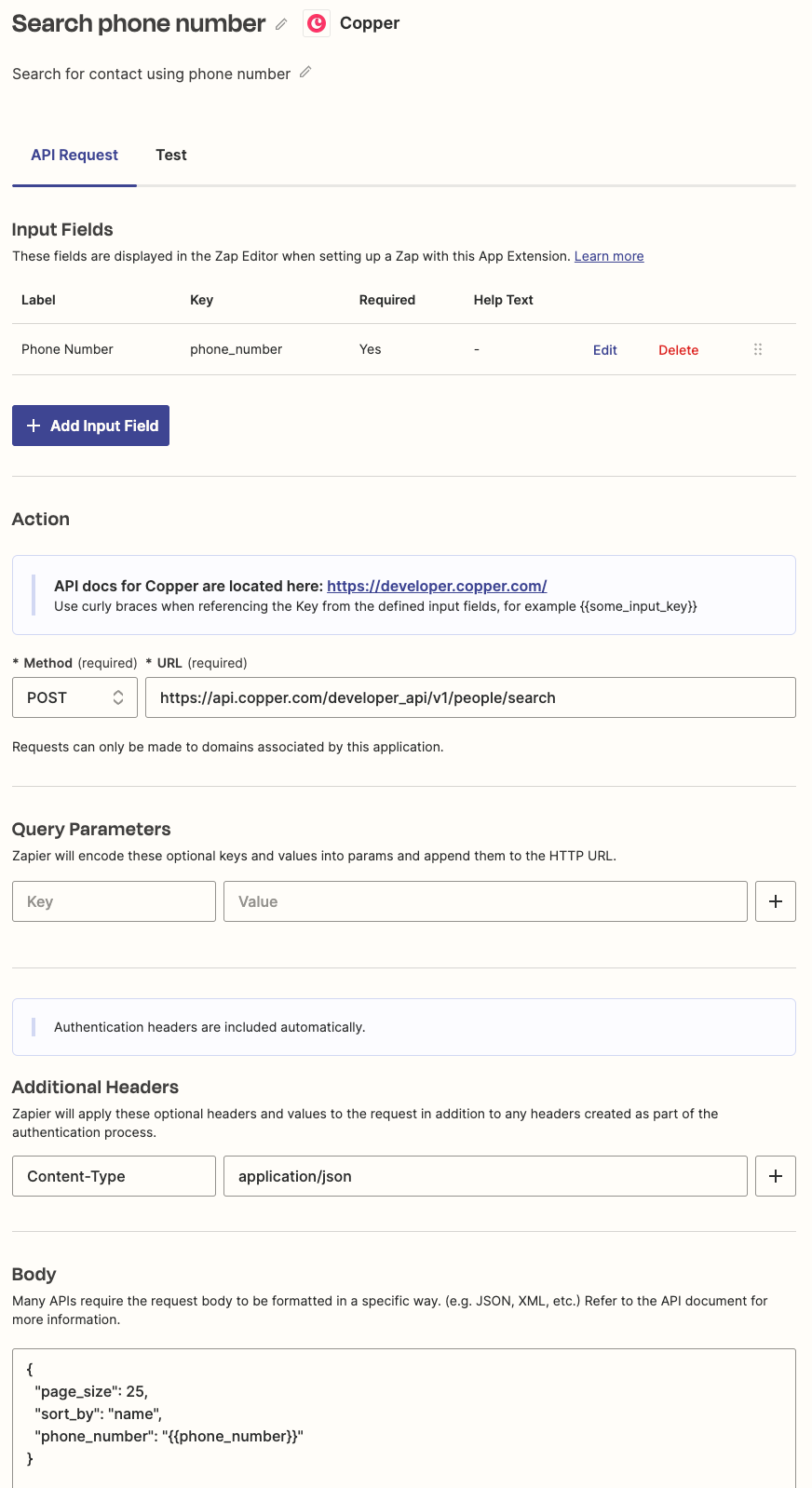Open the developer.copper.com API docs link
This screenshot has width=812, height=1488.
[437, 586]
